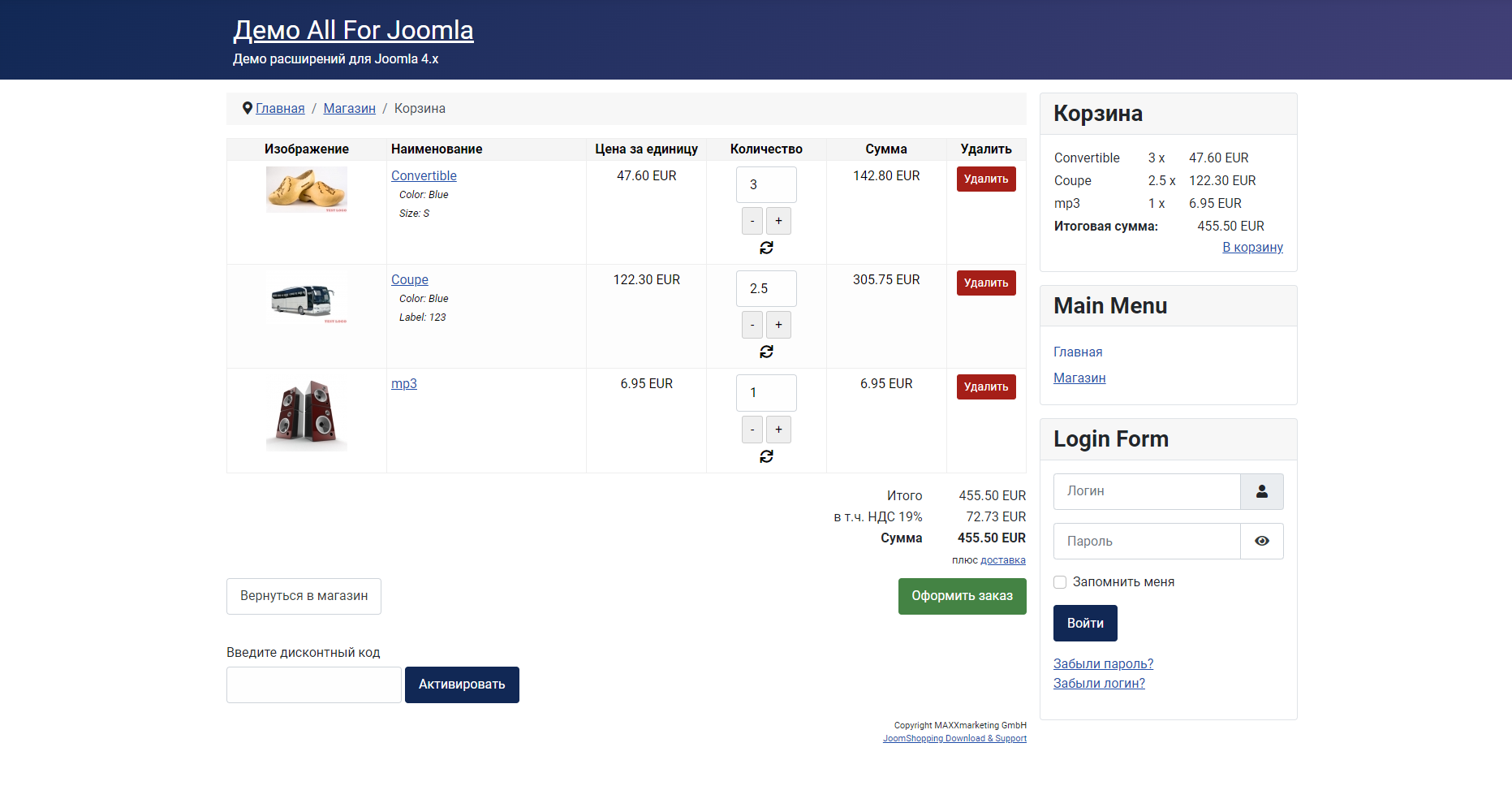Image resolution: width=1512 pixels, height=786 pixels.
Task: Refresh quantity for the Coupe item
Action: tap(766, 352)
